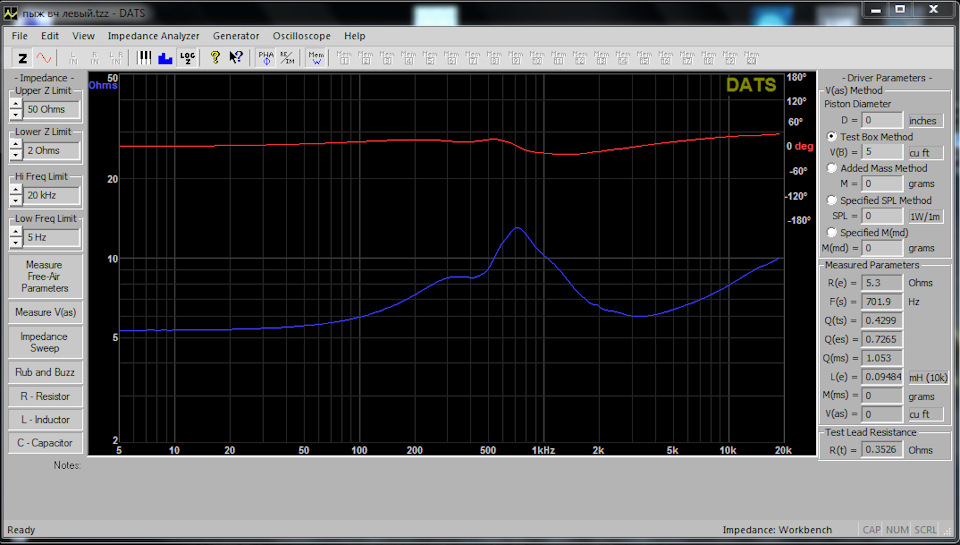Open the Oscilloscope menu
The height and width of the screenshot is (545, 960).
[x=302, y=36]
